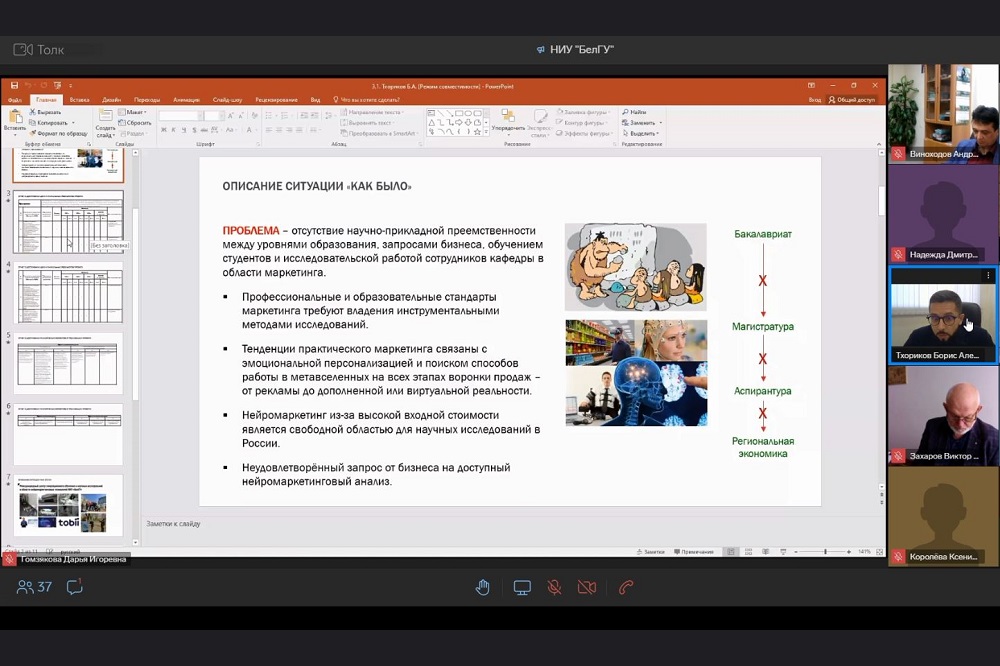Screen dimensions: 1000x666
Task: Toggle the microphone mute button
Action: coord(554,588)
